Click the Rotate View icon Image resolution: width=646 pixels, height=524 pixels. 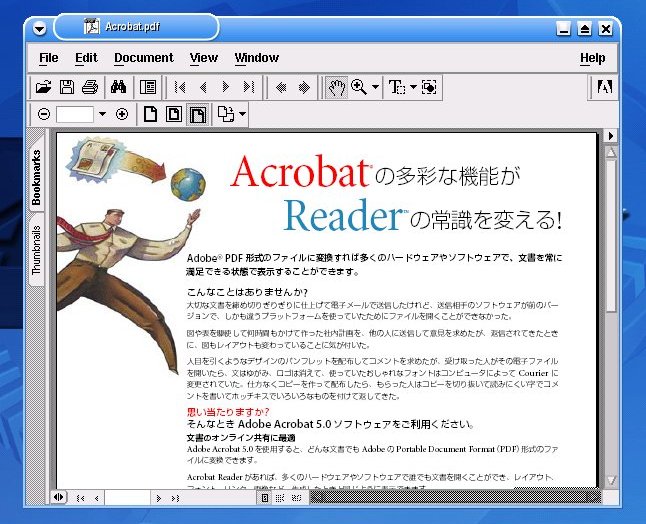(226, 114)
